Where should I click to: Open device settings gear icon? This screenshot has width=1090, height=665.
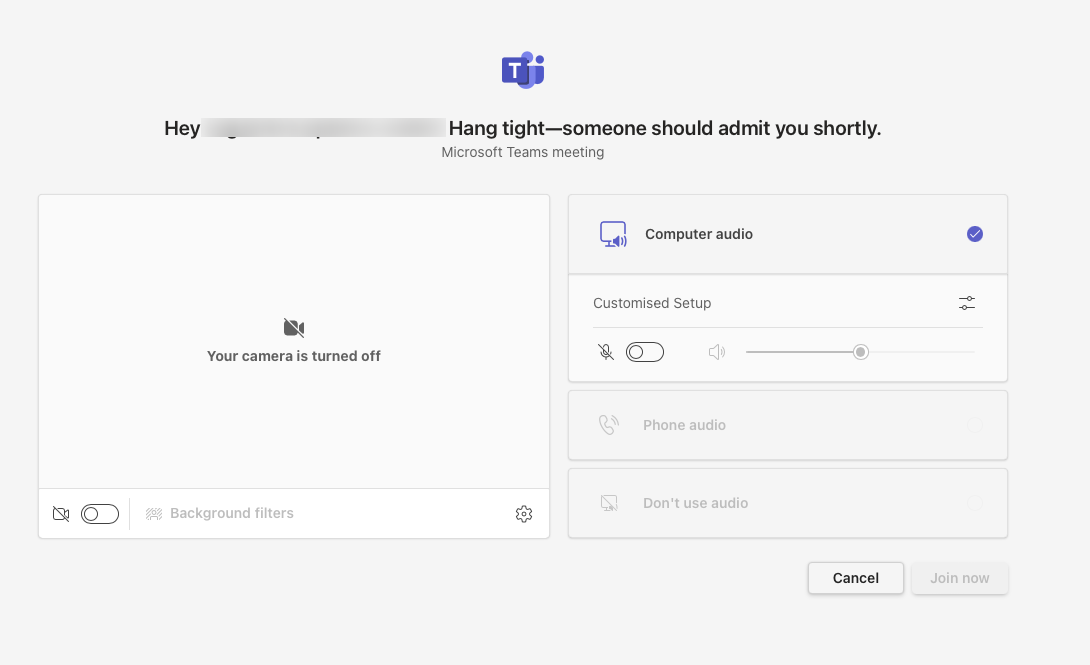click(x=524, y=514)
